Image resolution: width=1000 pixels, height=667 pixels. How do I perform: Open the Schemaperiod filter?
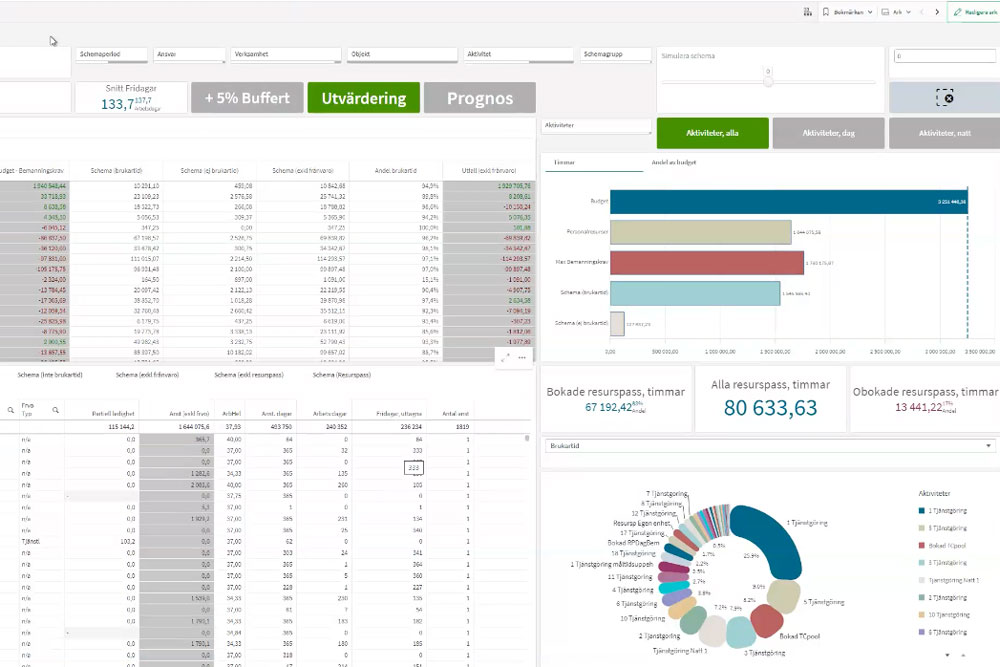click(x=112, y=55)
